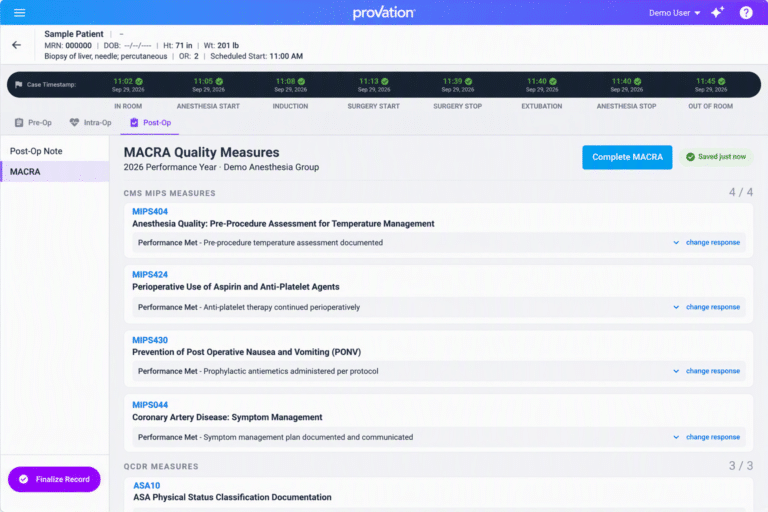
Task: Select the 11:02 In Room timestamp
Action: 128,85
